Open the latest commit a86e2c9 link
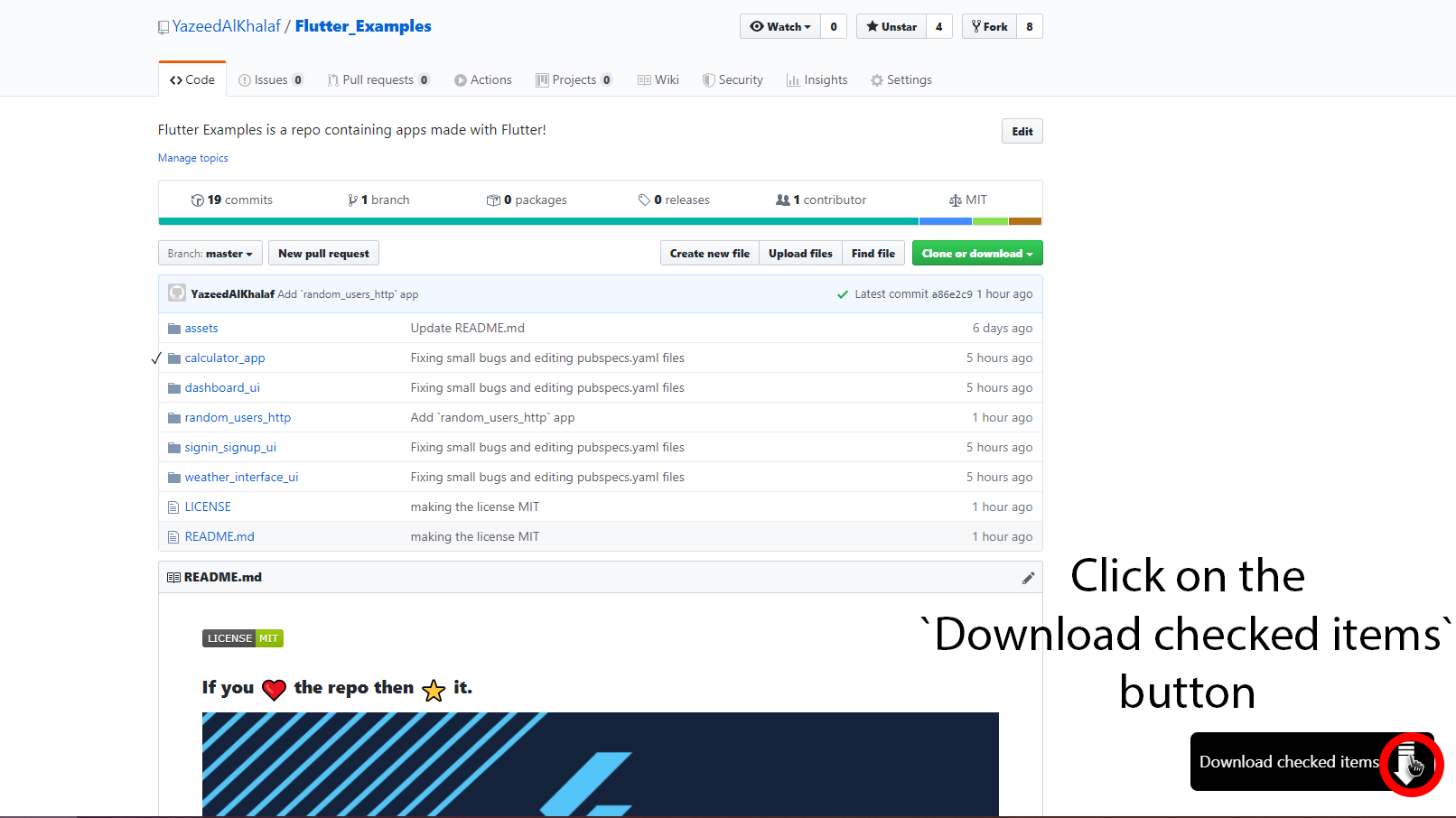Viewport: 1456px width, 818px height. 952,294
